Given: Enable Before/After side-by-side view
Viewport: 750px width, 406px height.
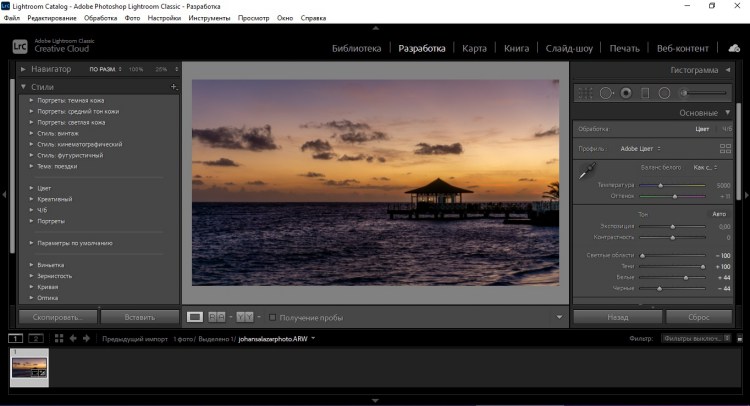Looking at the screenshot, I should coord(217,317).
